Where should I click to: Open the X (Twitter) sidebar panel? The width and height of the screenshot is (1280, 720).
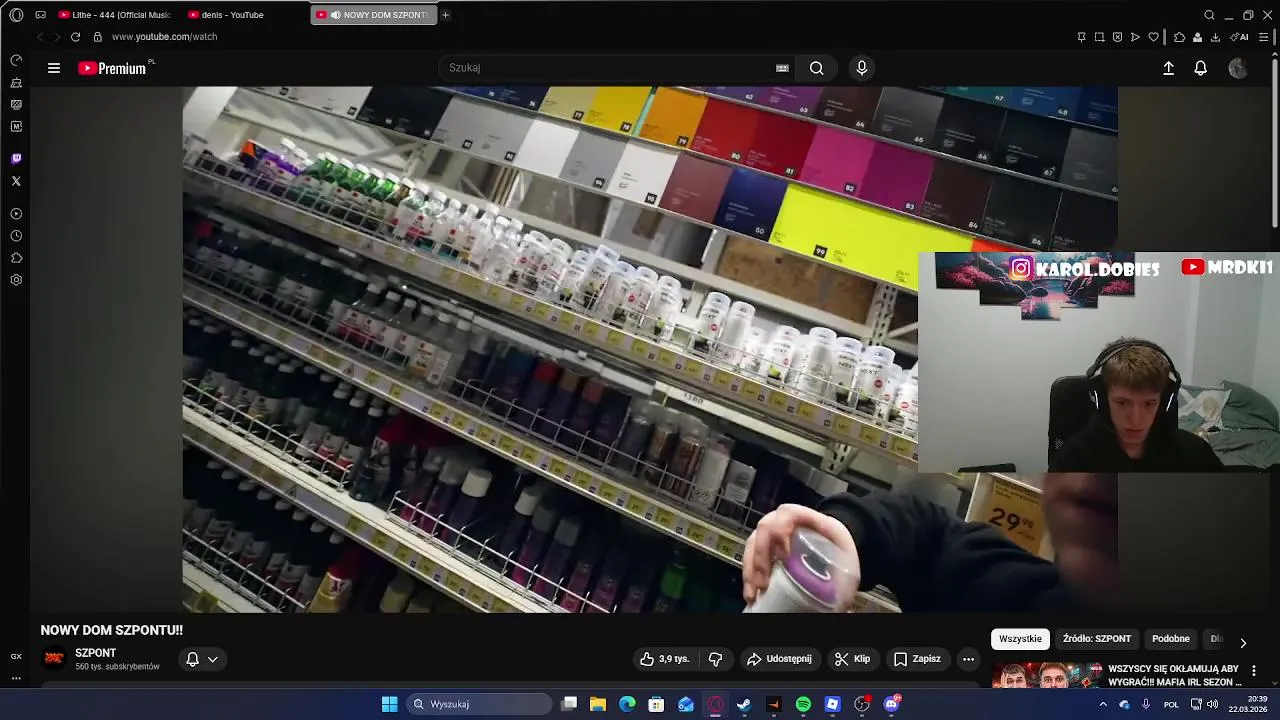click(x=16, y=181)
